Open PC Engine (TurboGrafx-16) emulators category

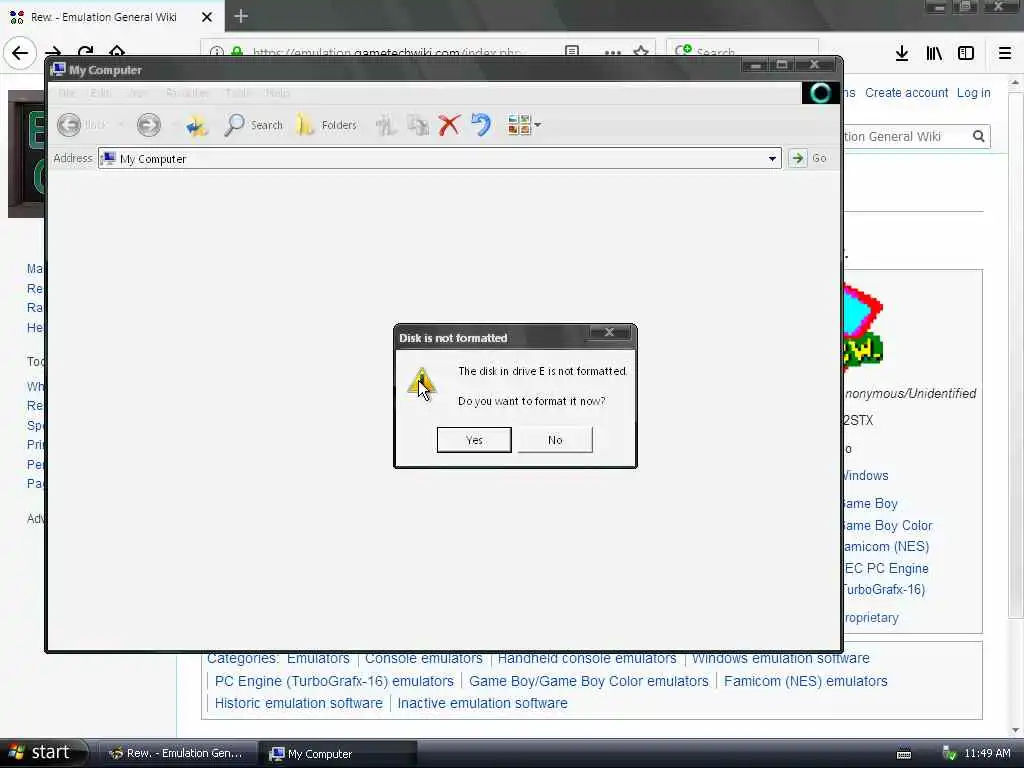coord(334,681)
